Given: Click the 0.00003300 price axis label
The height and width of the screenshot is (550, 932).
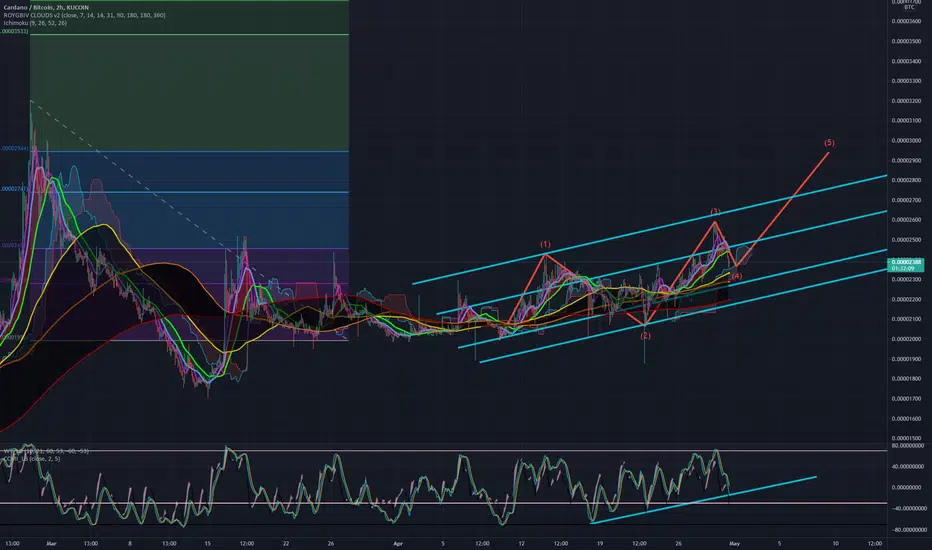Looking at the screenshot, I should [x=906, y=81].
